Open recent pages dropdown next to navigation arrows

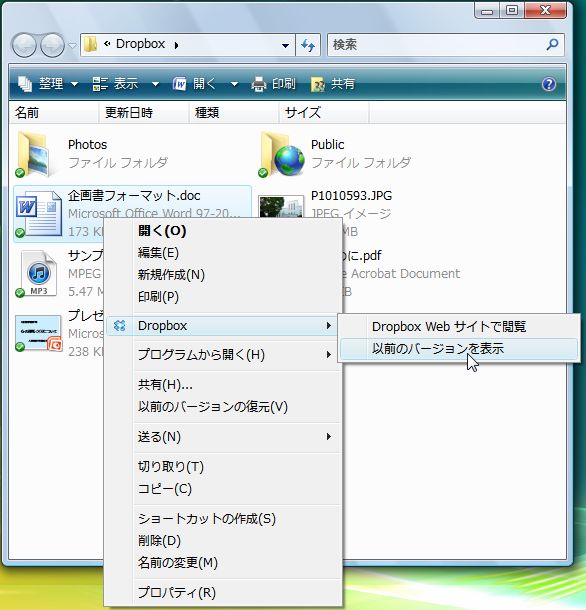(x=72, y=46)
